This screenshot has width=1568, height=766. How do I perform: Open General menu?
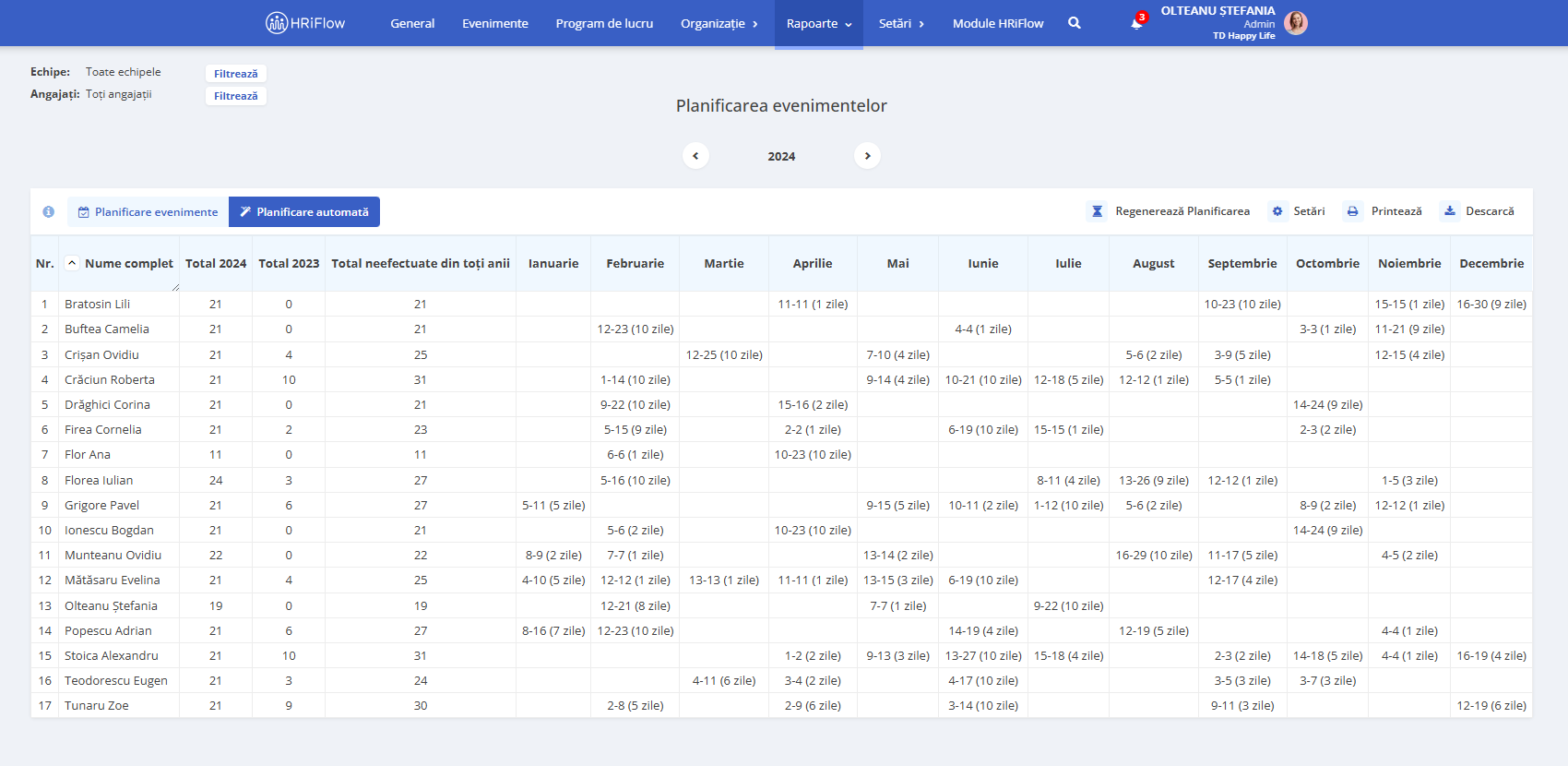412,23
